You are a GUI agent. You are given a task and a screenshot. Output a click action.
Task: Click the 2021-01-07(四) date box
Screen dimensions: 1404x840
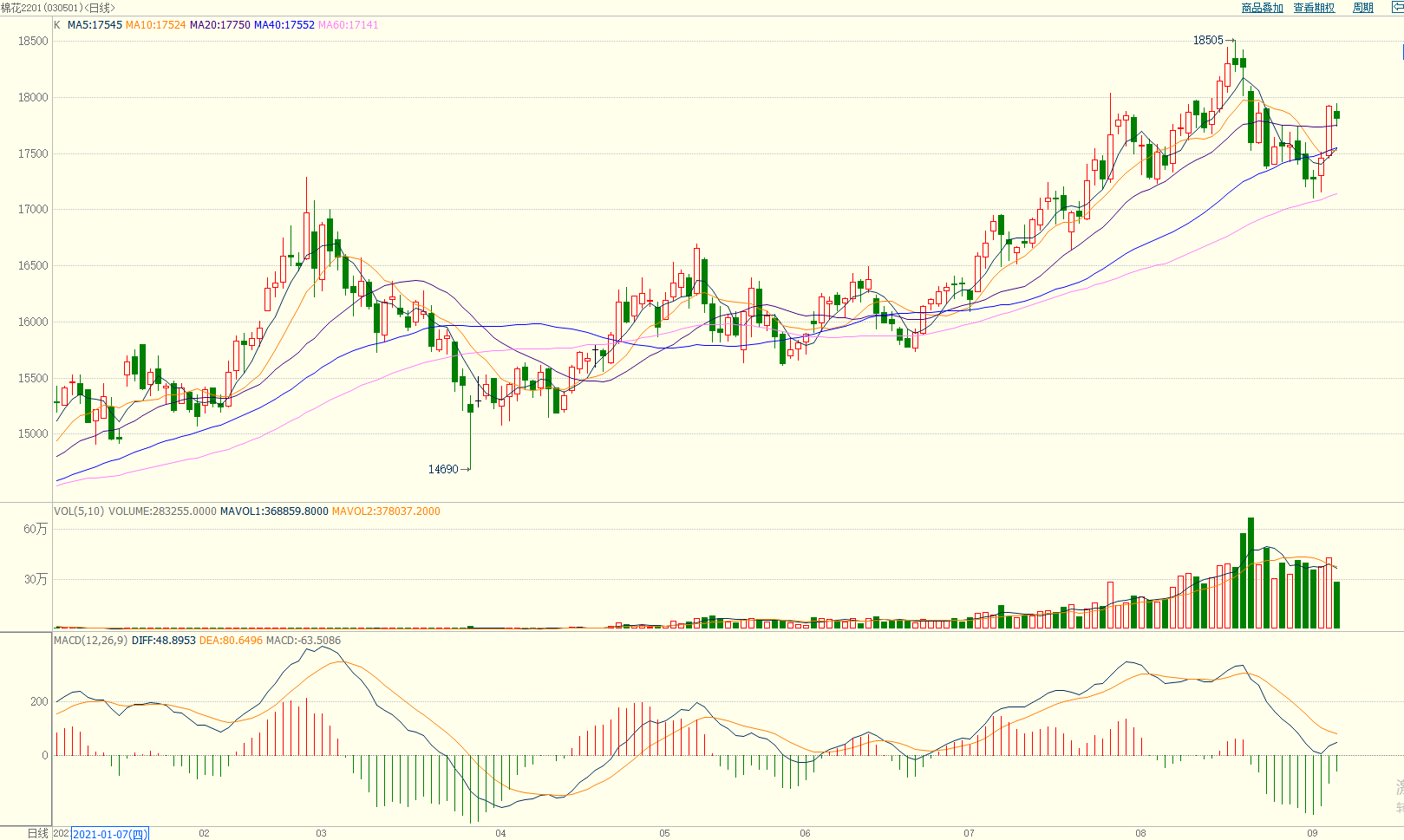(110, 834)
